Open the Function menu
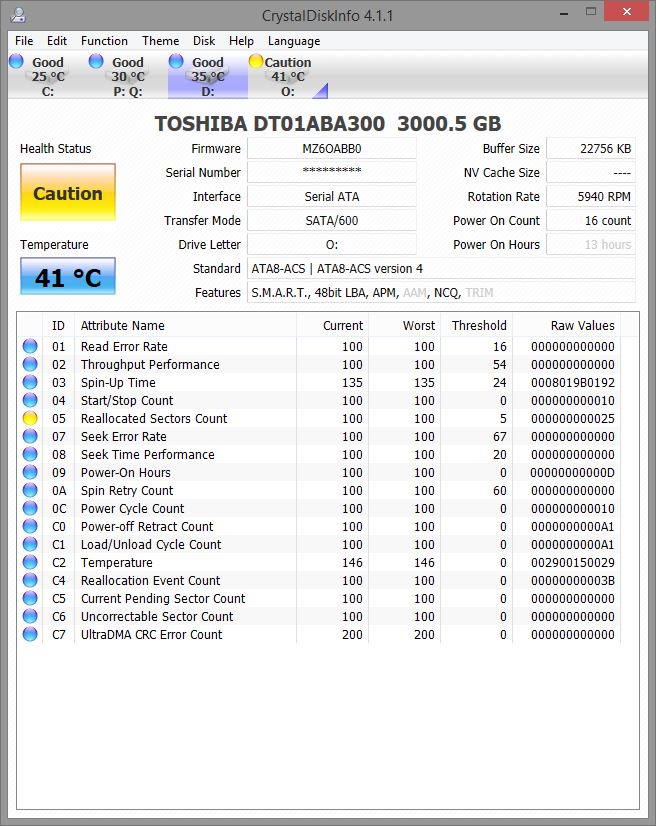656x826 pixels. [104, 41]
